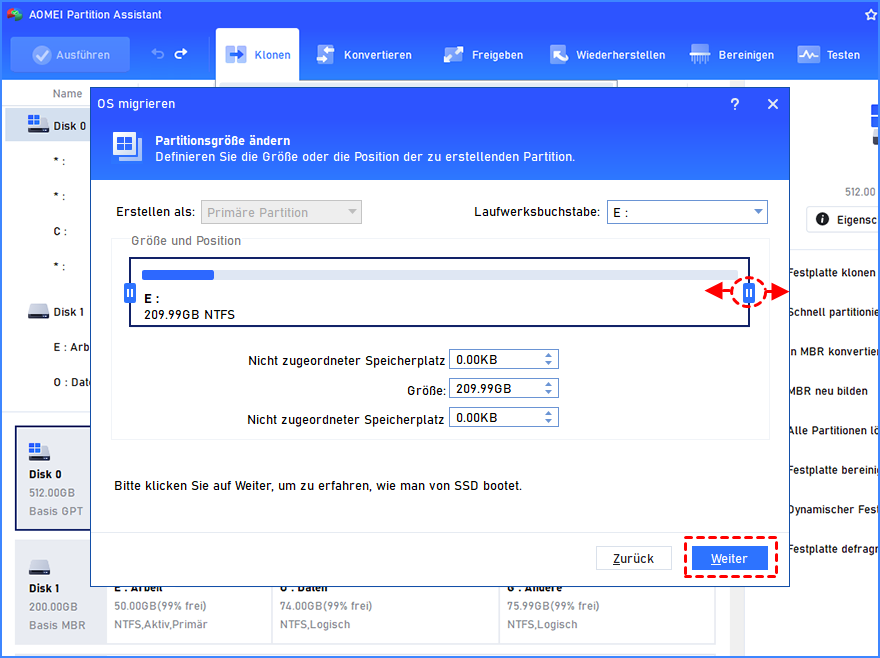The width and height of the screenshot is (880, 658).
Task: Click In MBR konvertieren in the side panel
Action: click(x=833, y=351)
